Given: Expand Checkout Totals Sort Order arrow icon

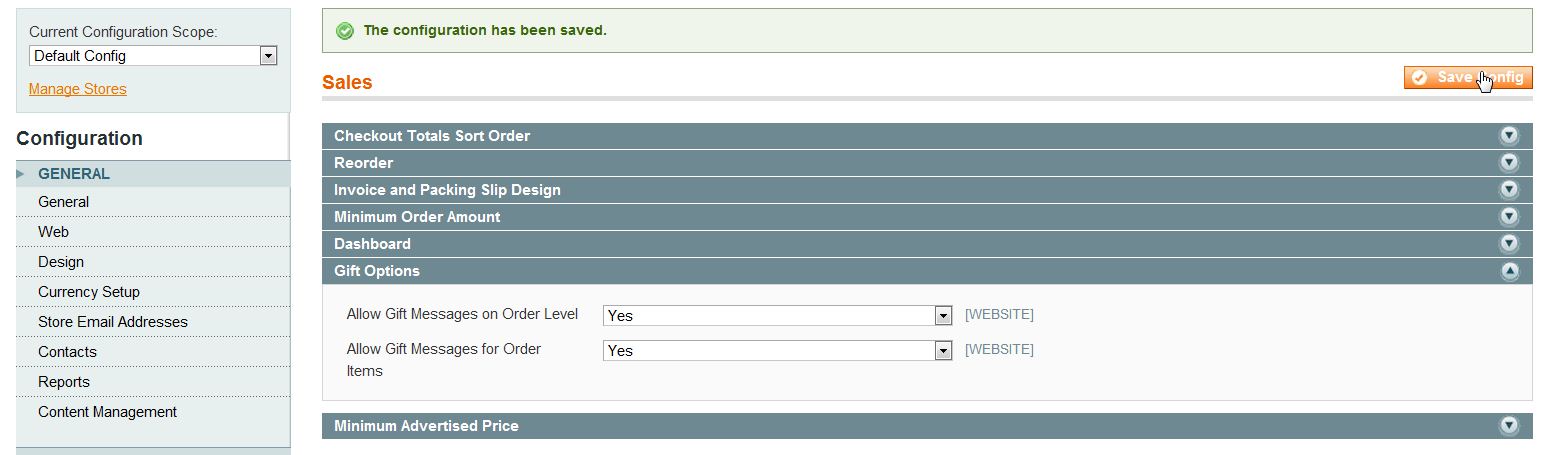Looking at the screenshot, I should click(1509, 136).
